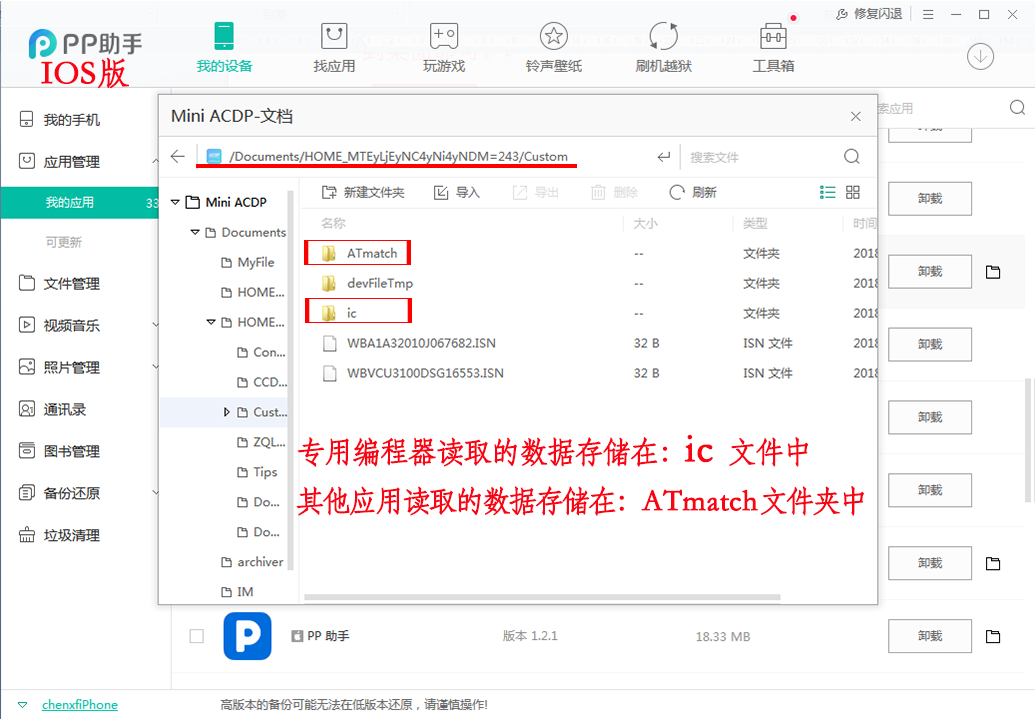Click 导出 export toolbar button
The width and height of the screenshot is (1035, 719).
click(x=535, y=192)
